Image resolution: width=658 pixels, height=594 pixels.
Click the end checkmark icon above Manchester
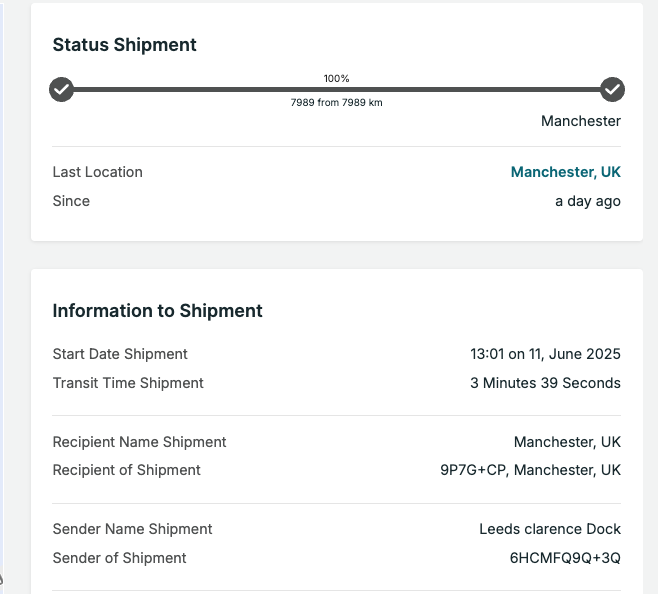point(612,90)
